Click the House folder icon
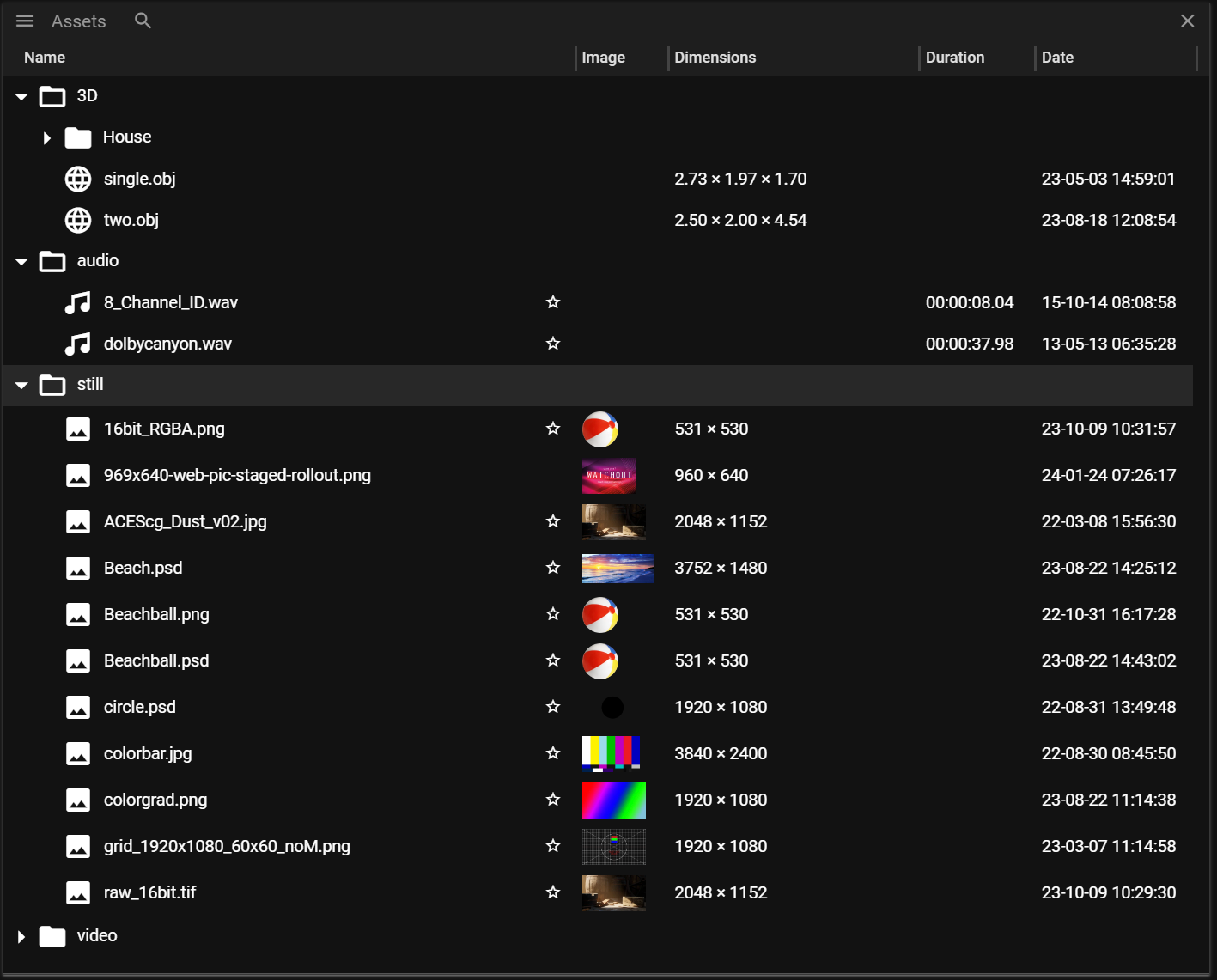1217x980 pixels. [x=78, y=137]
